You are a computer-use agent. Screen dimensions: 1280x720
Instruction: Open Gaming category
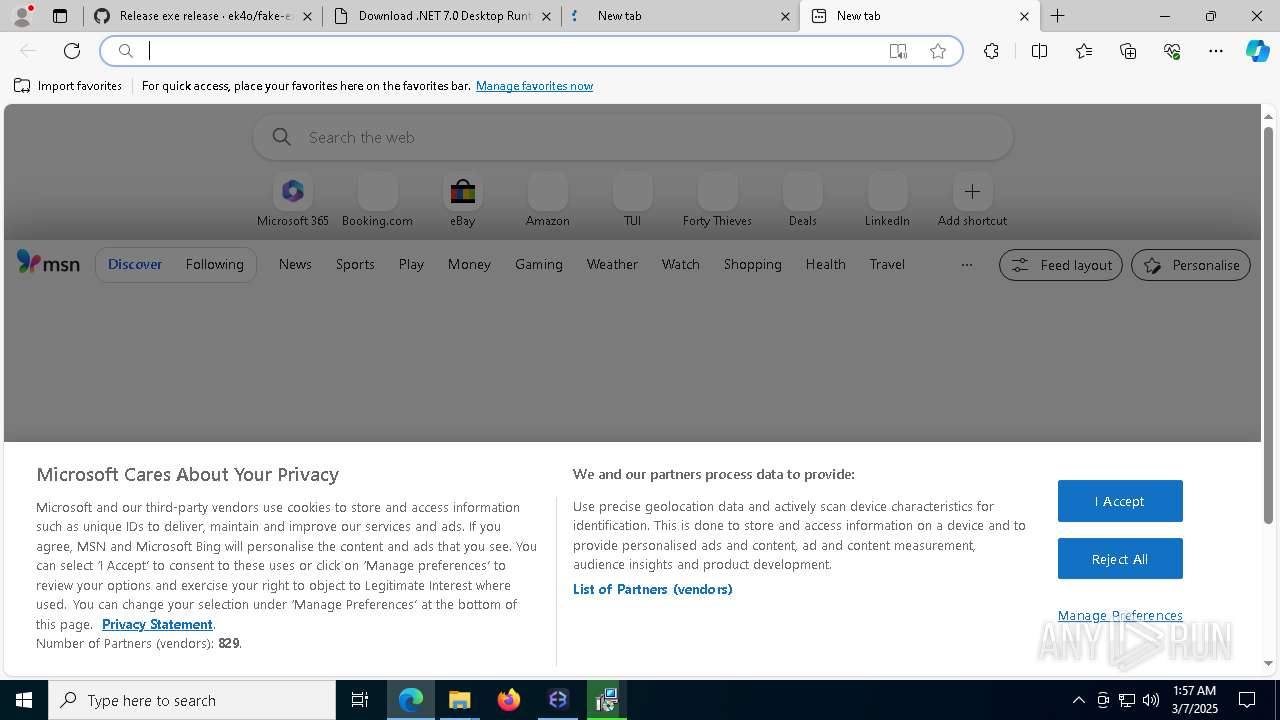(539, 264)
